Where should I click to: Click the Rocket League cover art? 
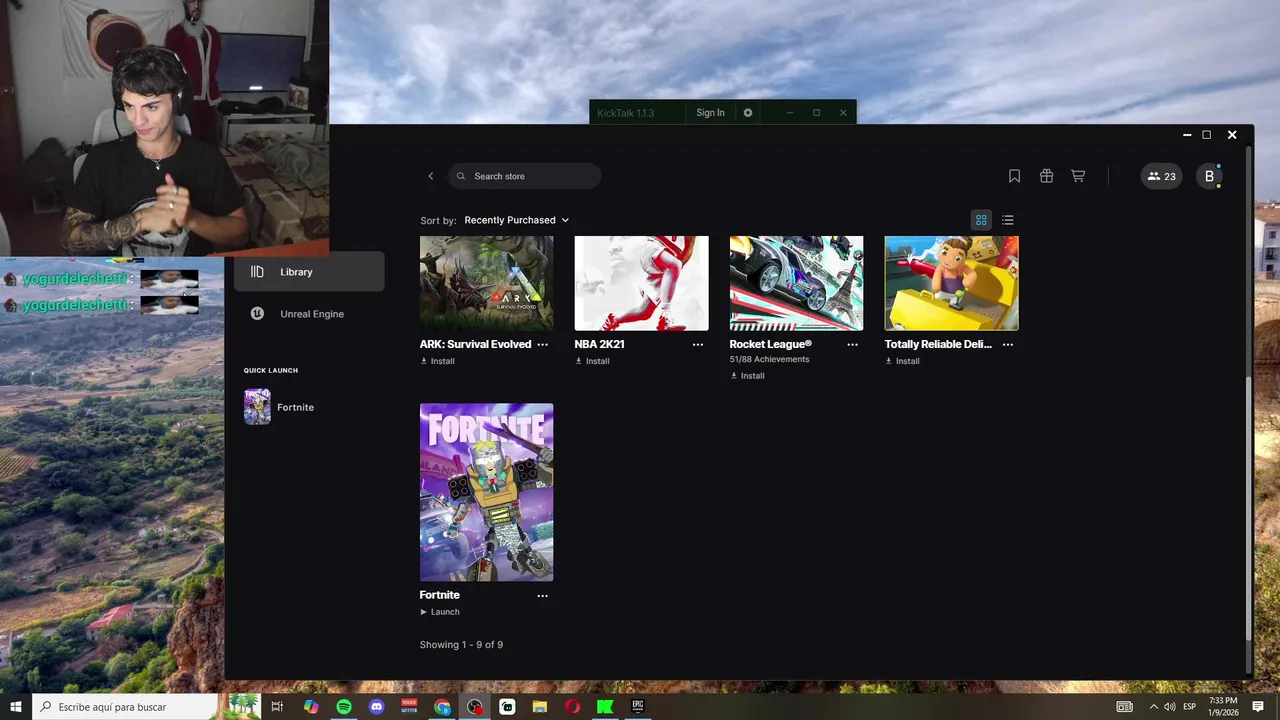click(x=796, y=283)
